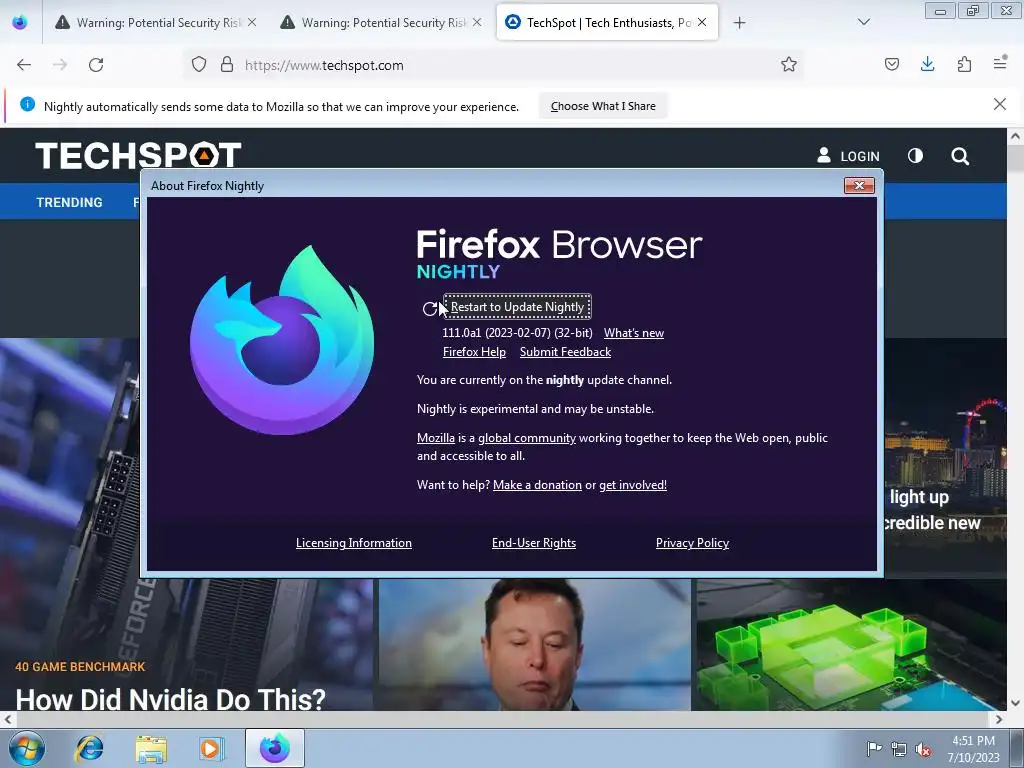This screenshot has width=1024, height=768.
Task: Toggle TechSpot dark/light theme icon
Action: click(915, 155)
